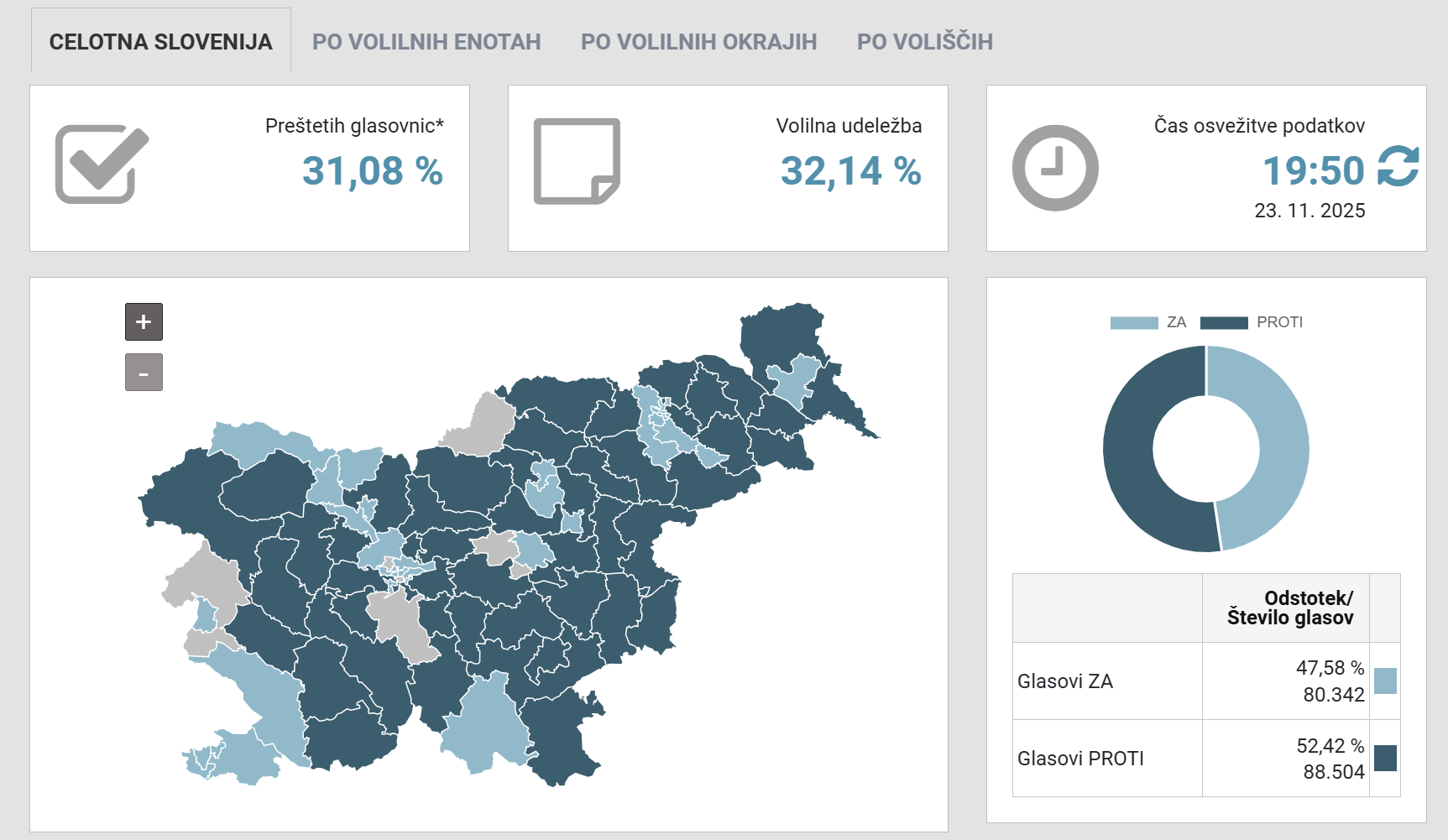
Task: Click light blue Glasovi ZA table swatch
Action: pos(1385,681)
